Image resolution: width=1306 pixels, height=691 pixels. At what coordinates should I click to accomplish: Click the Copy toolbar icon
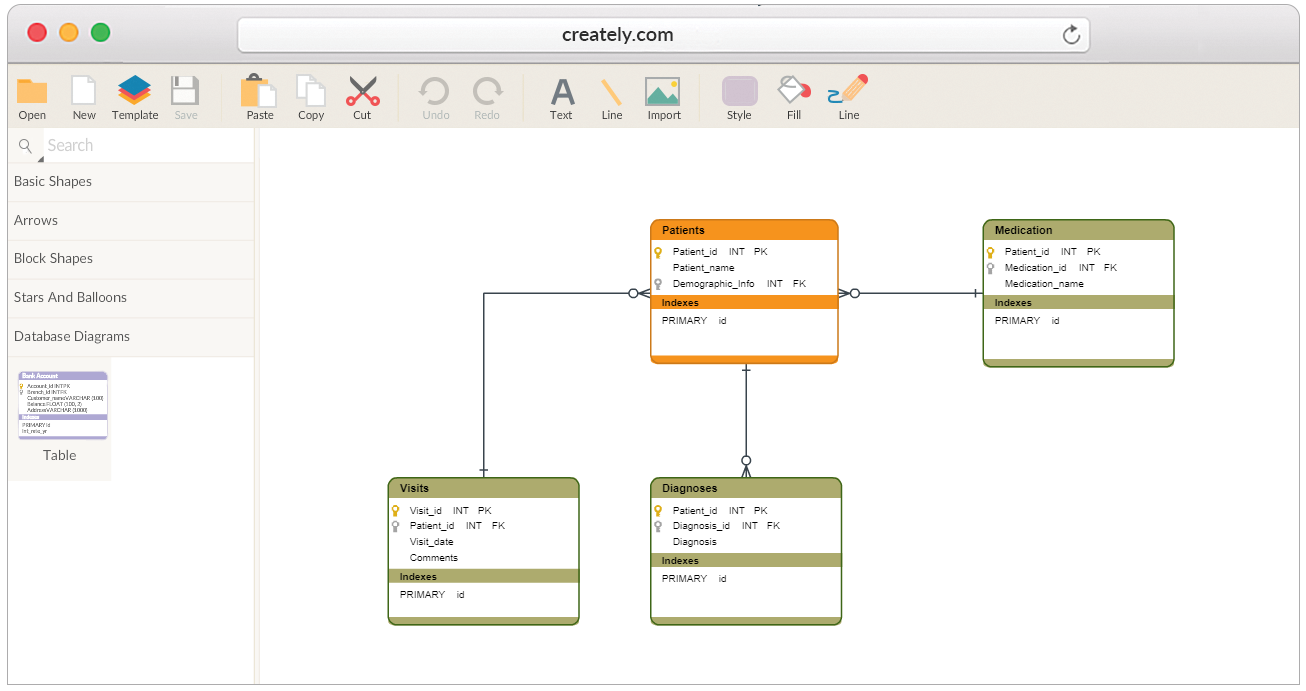[310, 96]
